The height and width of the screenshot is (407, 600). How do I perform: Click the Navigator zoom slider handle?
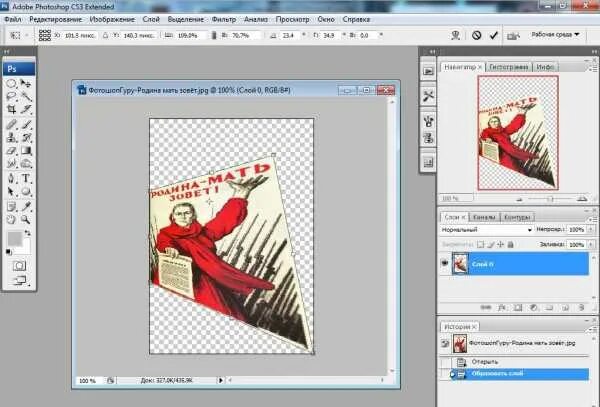click(550, 199)
